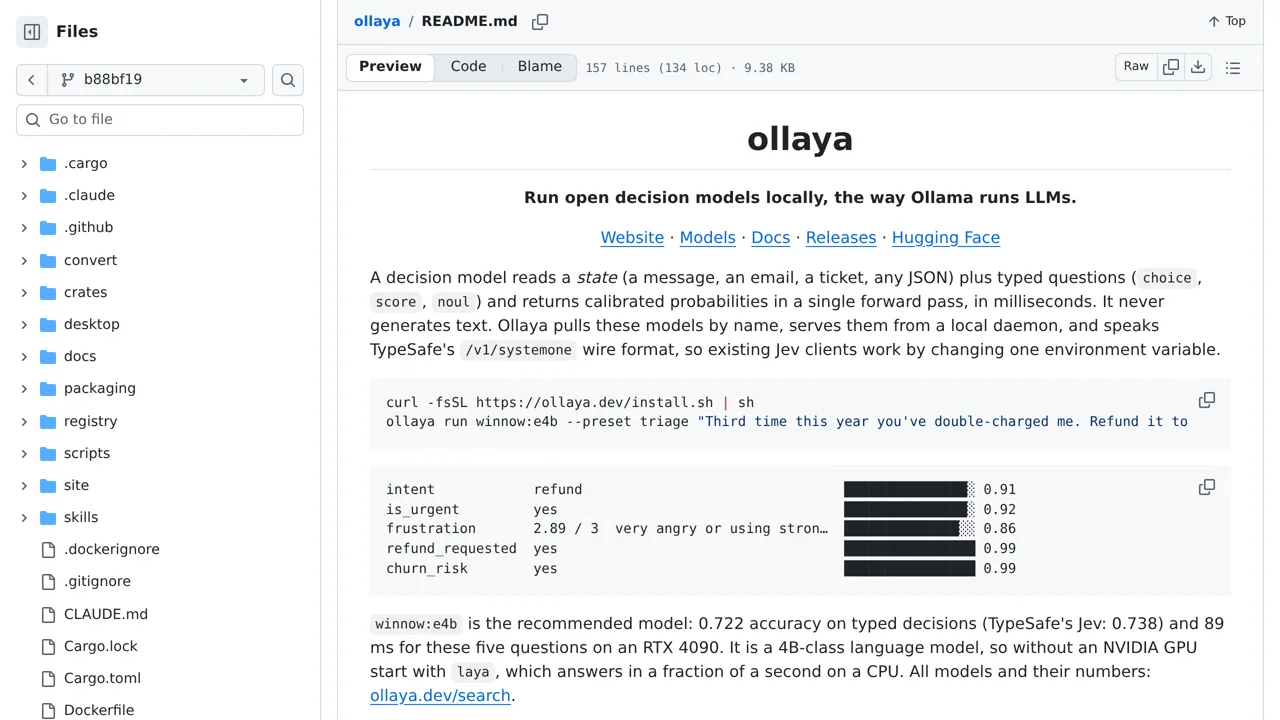
Task: Expand the registry folder chevron
Action: click(24, 421)
